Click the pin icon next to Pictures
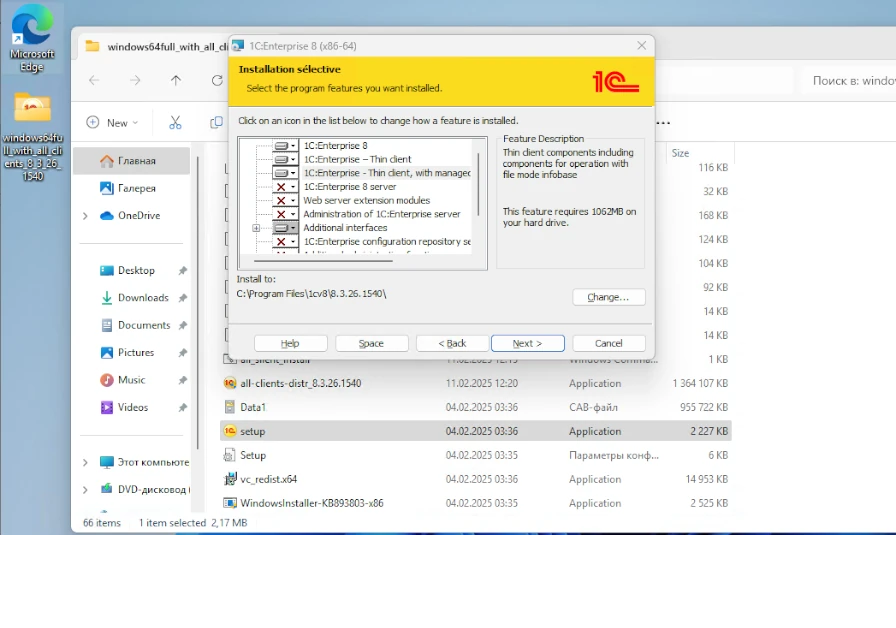The height and width of the screenshot is (628, 896). [183, 353]
